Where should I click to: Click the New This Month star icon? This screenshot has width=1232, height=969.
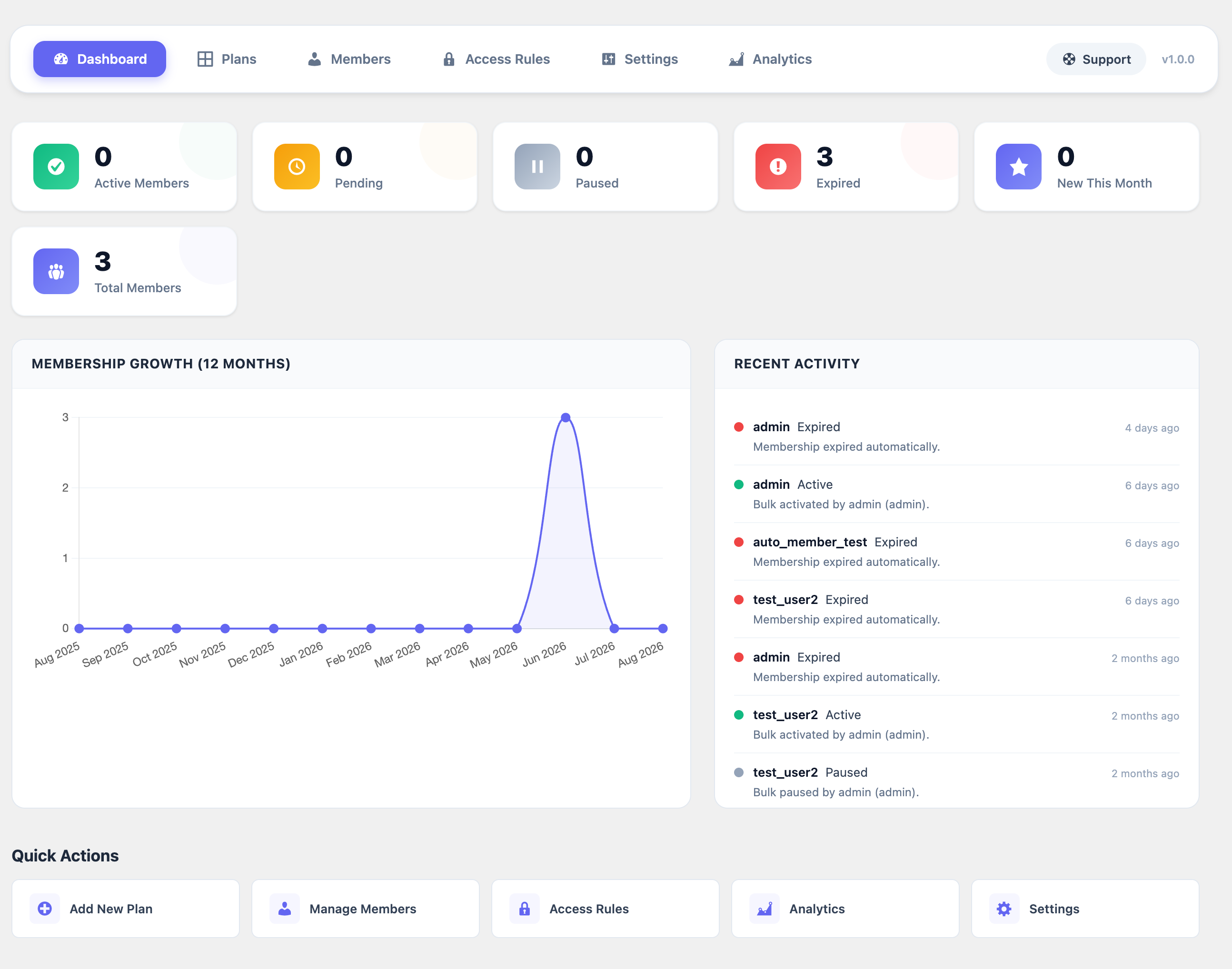point(1018,166)
